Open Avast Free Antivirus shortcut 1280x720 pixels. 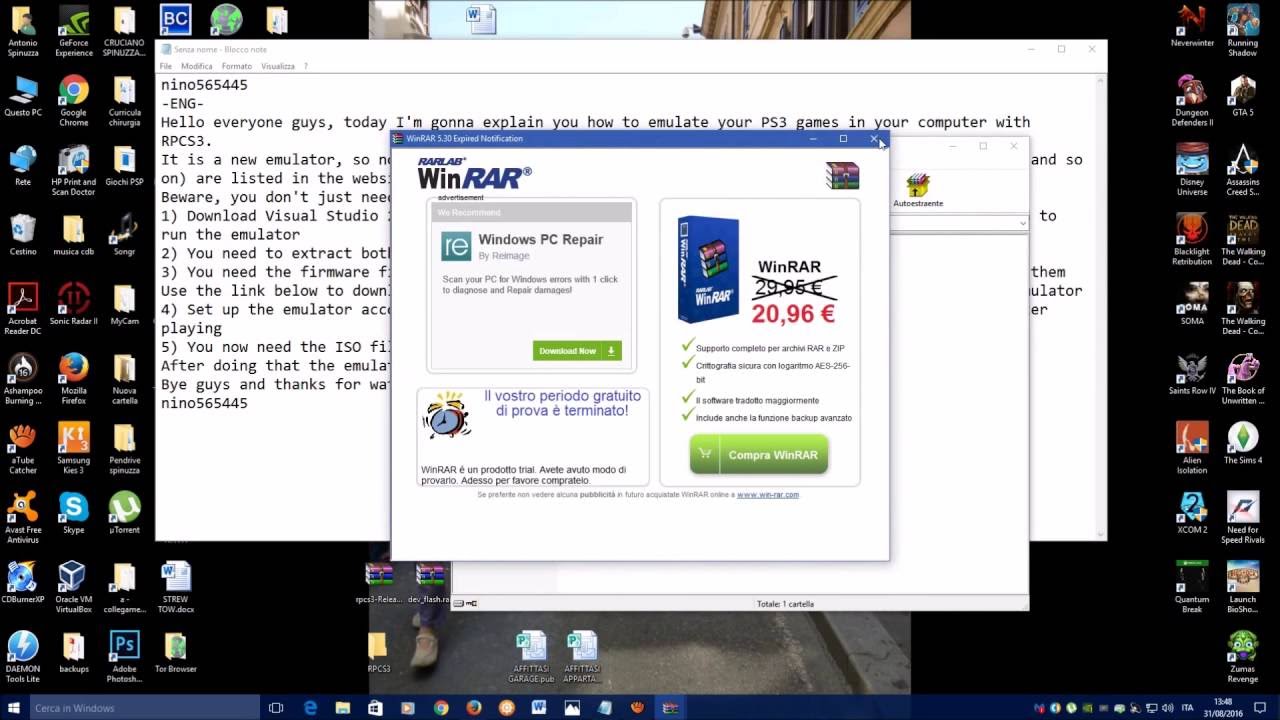[23, 518]
